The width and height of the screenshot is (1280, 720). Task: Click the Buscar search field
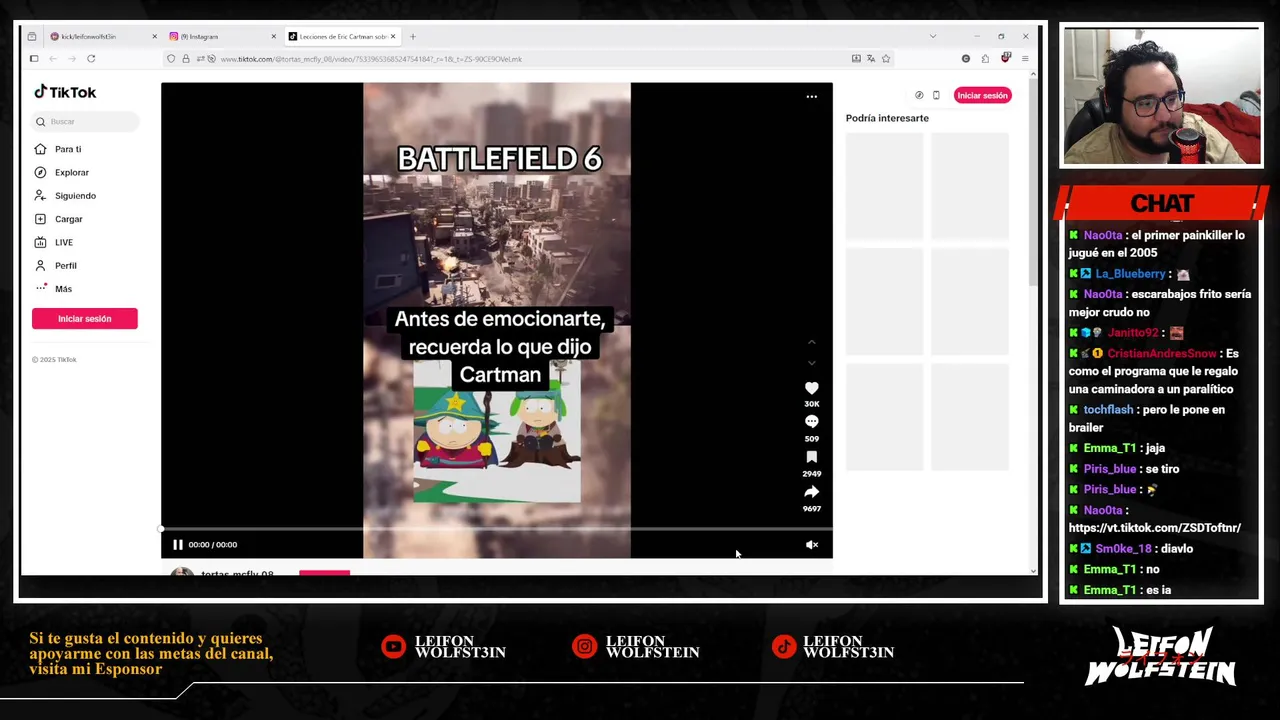coord(85,122)
